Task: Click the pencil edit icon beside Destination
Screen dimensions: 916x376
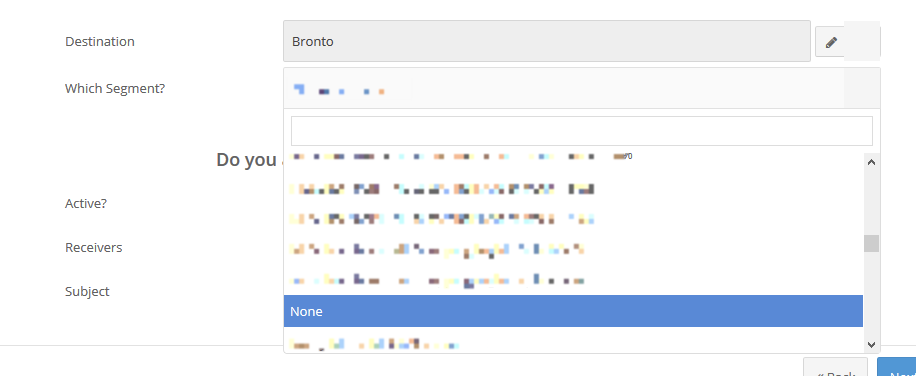Action: [831, 42]
